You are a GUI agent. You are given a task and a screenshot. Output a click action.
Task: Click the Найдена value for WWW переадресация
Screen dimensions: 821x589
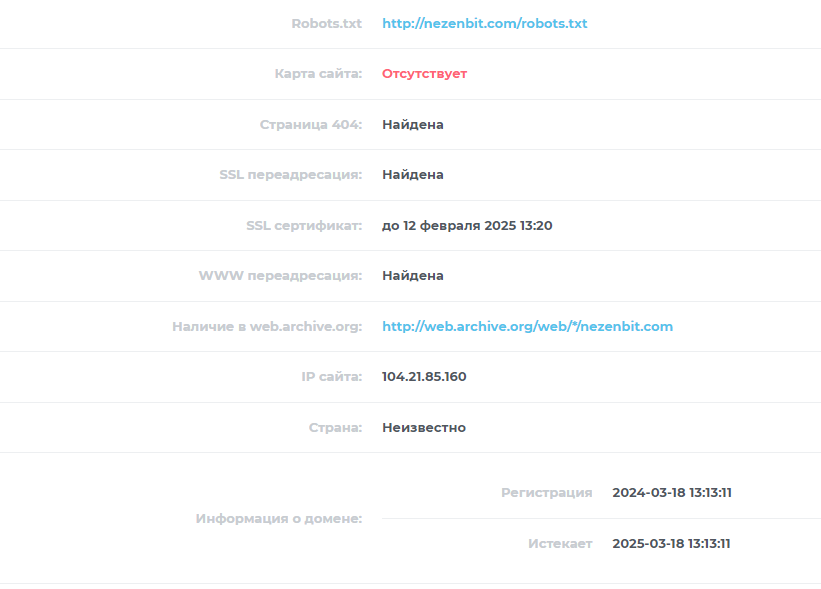(x=413, y=275)
